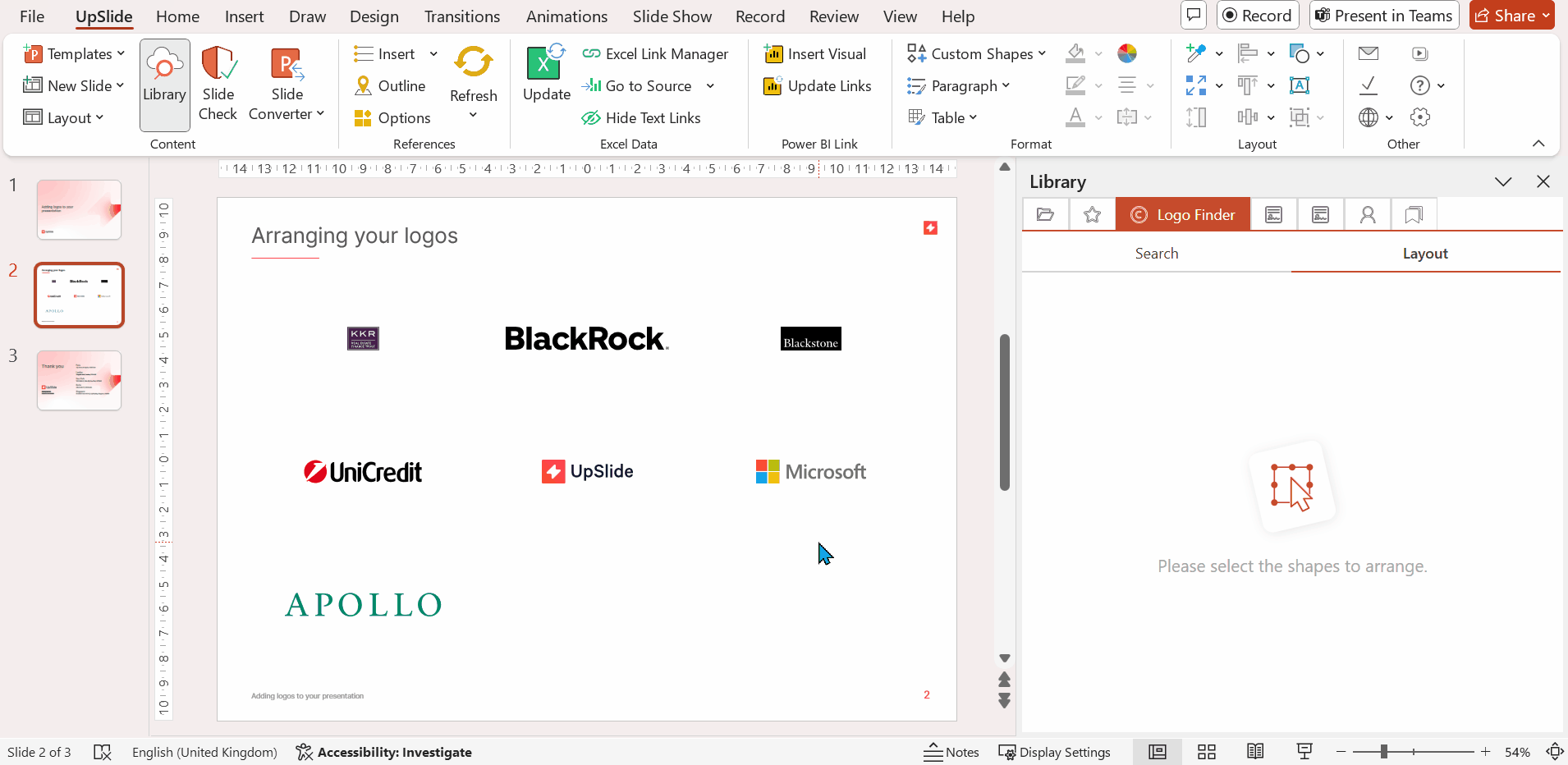The image size is (1568, 765).
Task: Click the Record button in title bar
Action: coord(1258,16)
